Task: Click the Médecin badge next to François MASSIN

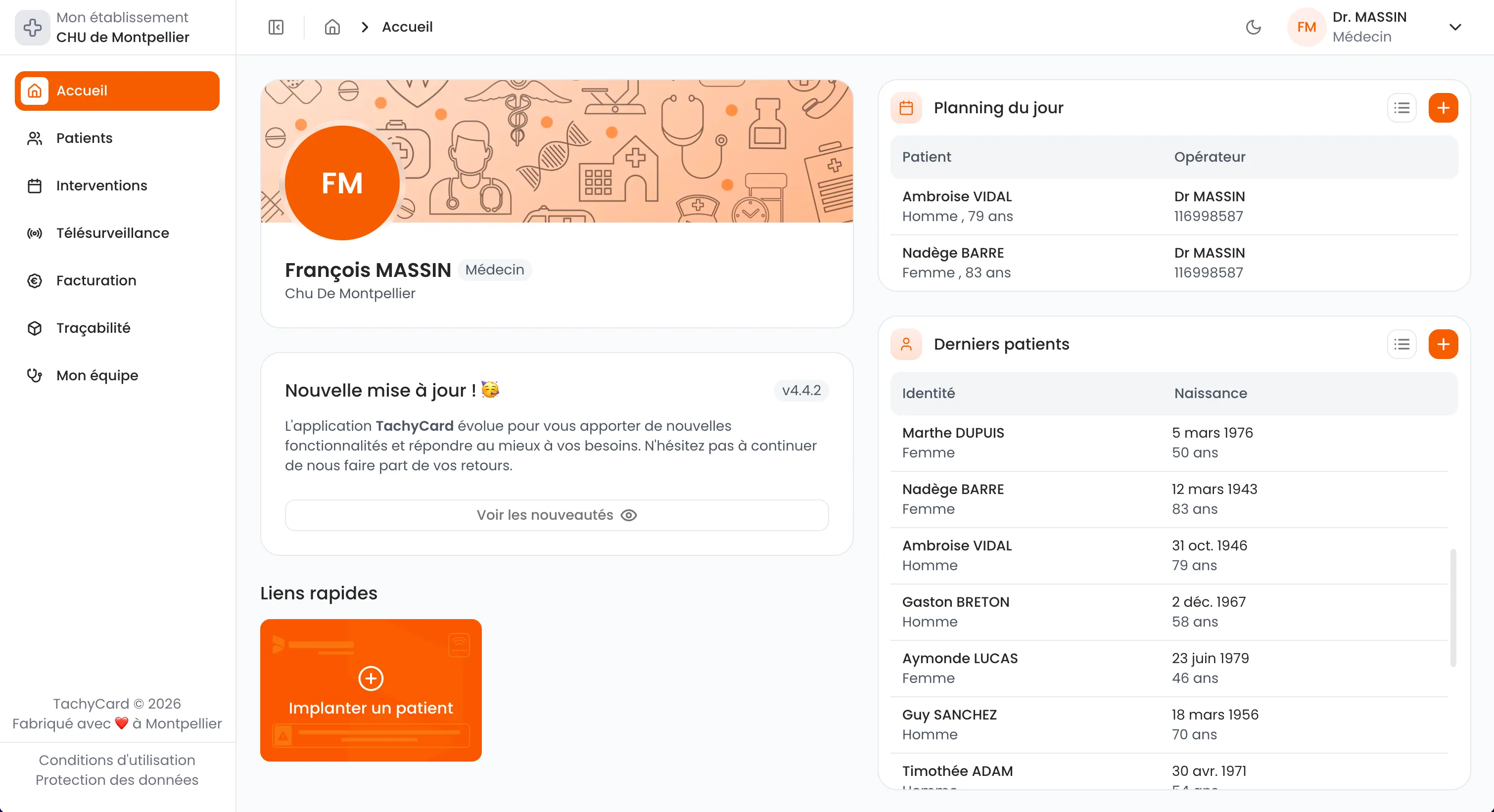Action: tap(495, 270)
